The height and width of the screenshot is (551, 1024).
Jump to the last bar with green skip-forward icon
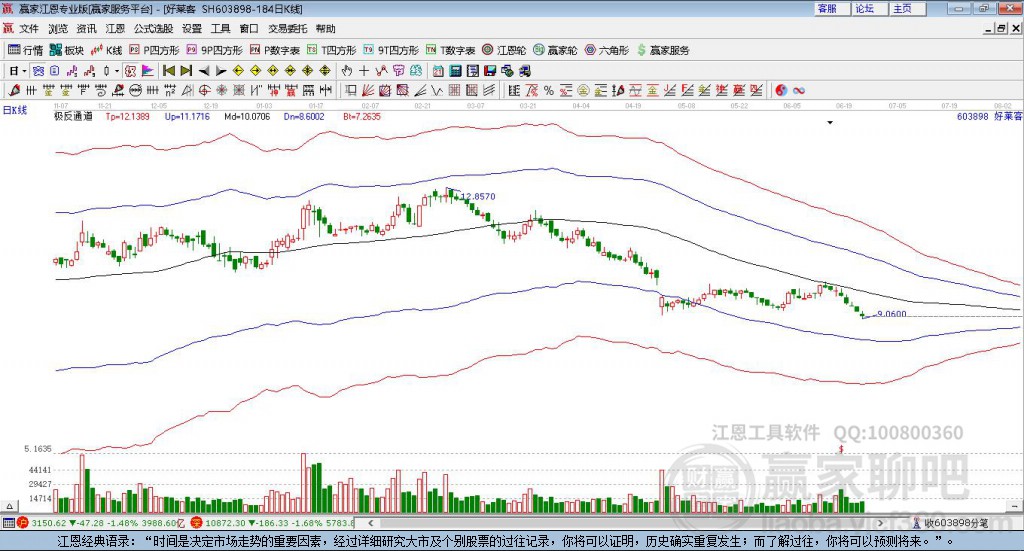pyautogui.click(x=186, y=71)
